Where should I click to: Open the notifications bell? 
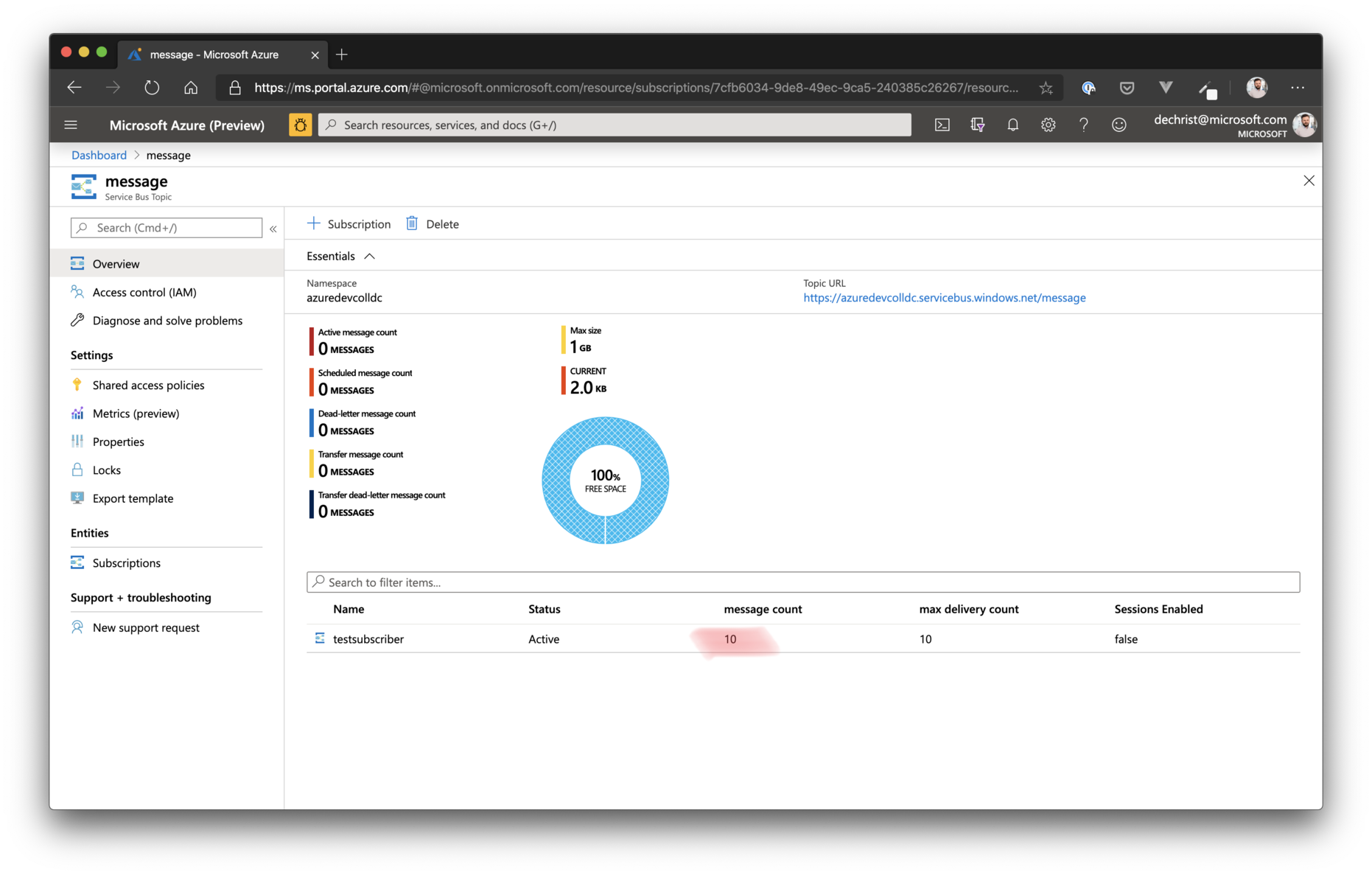click(x=1012, y=125)
